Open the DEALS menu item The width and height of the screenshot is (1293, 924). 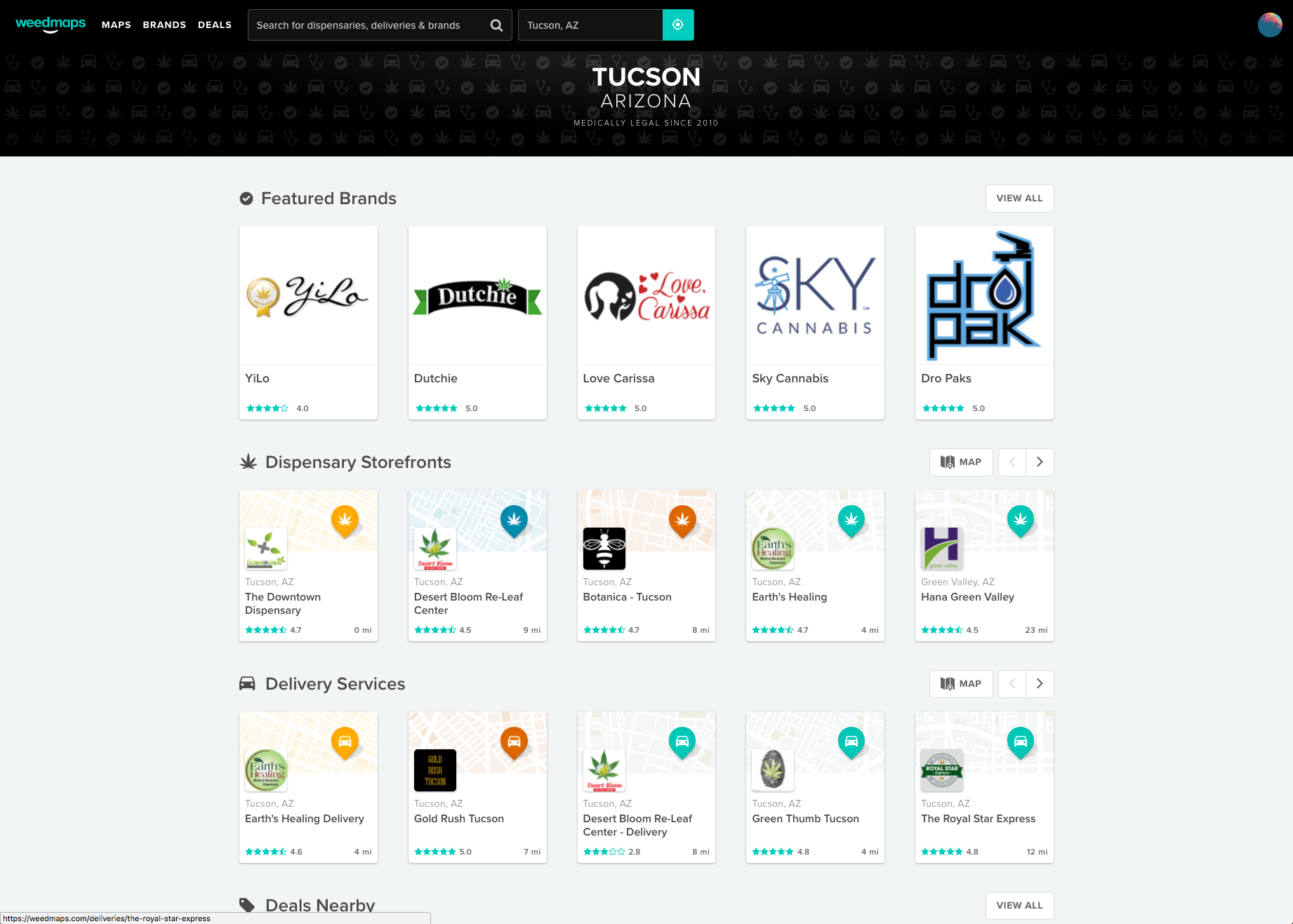coord(215,25)
